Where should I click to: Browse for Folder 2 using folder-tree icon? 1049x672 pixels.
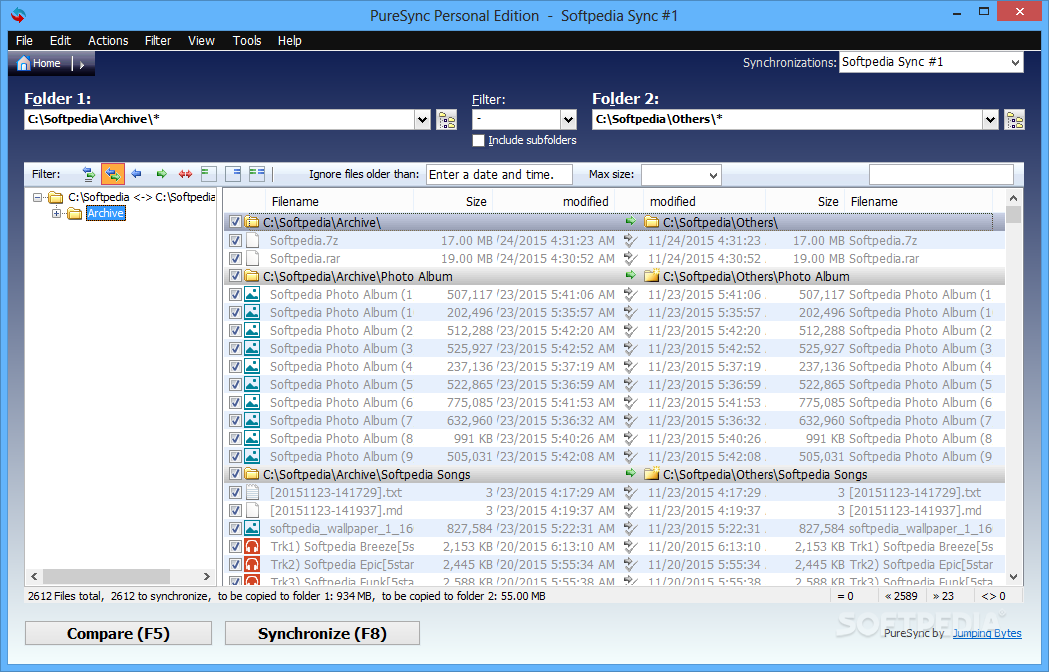click(1014, 120)
